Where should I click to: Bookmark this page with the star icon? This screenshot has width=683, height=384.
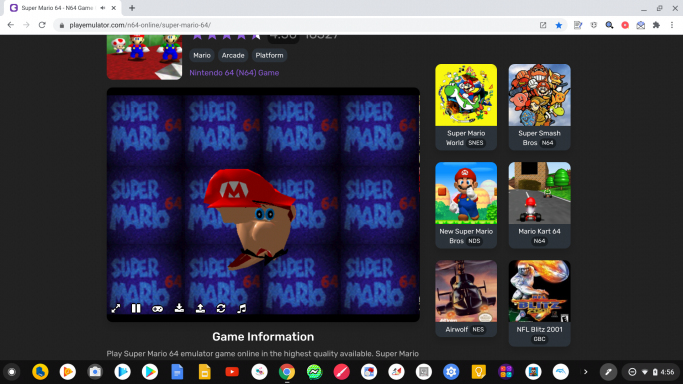point(559,25)
